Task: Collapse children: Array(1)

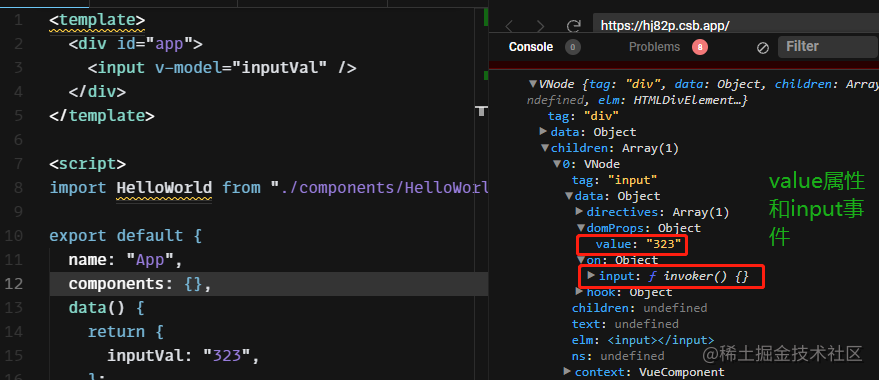Action: pos(544,148)
